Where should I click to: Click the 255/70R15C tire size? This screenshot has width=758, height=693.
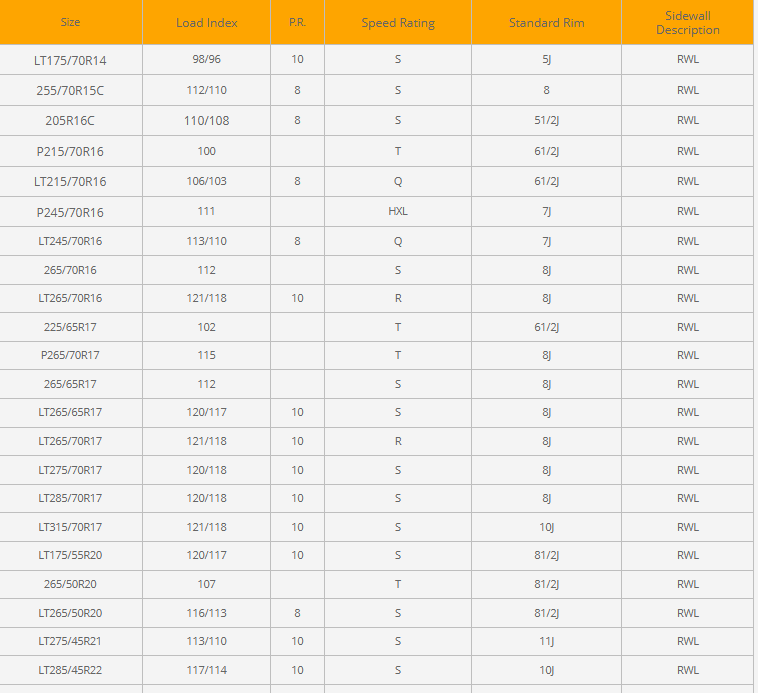point(70,90)
